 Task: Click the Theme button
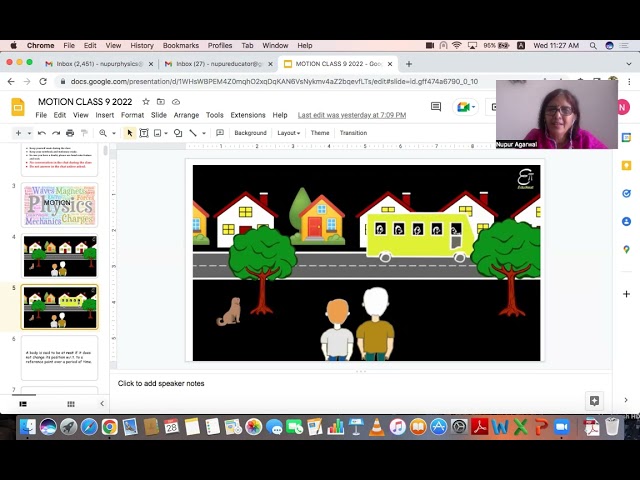click(320, 133)
